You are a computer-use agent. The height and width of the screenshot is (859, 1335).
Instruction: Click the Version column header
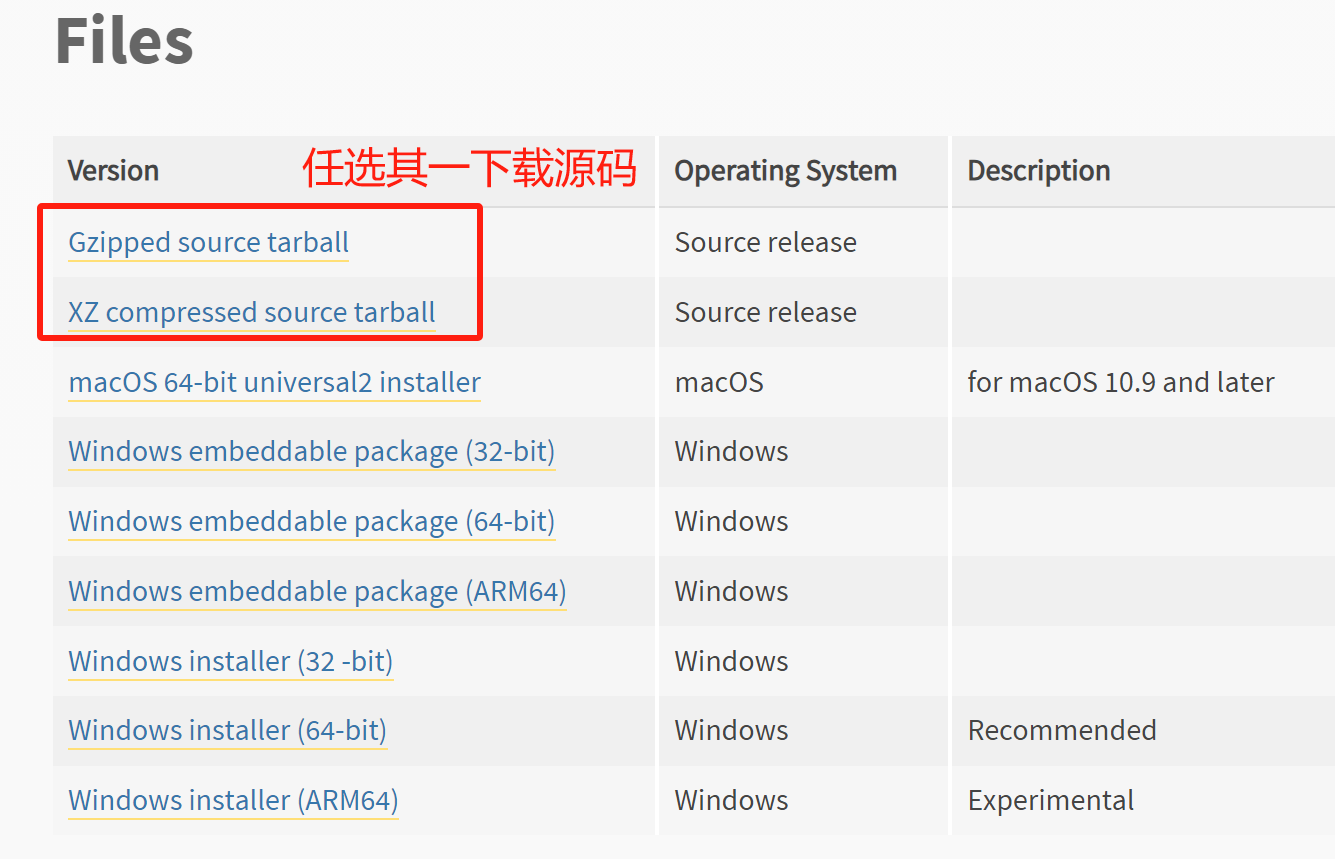click(113, 171)
